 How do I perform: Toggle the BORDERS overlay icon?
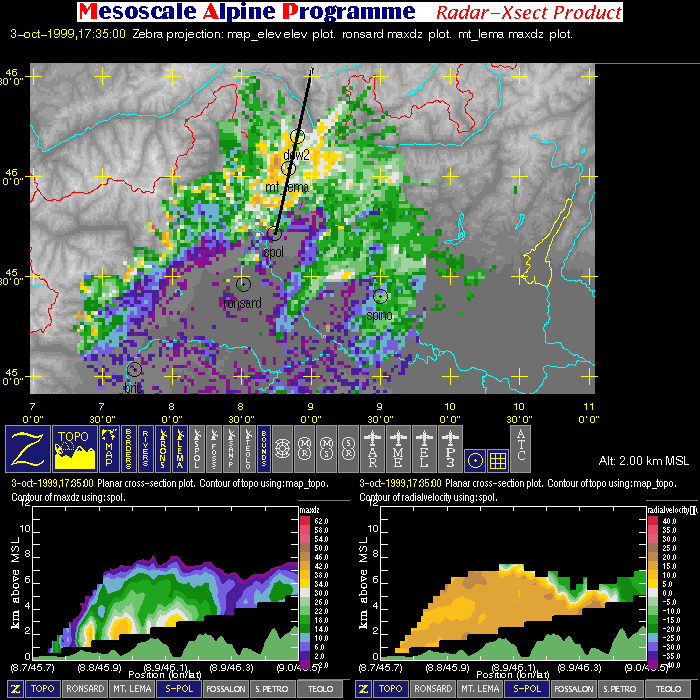pyautogui.click(x=128, y=449)
